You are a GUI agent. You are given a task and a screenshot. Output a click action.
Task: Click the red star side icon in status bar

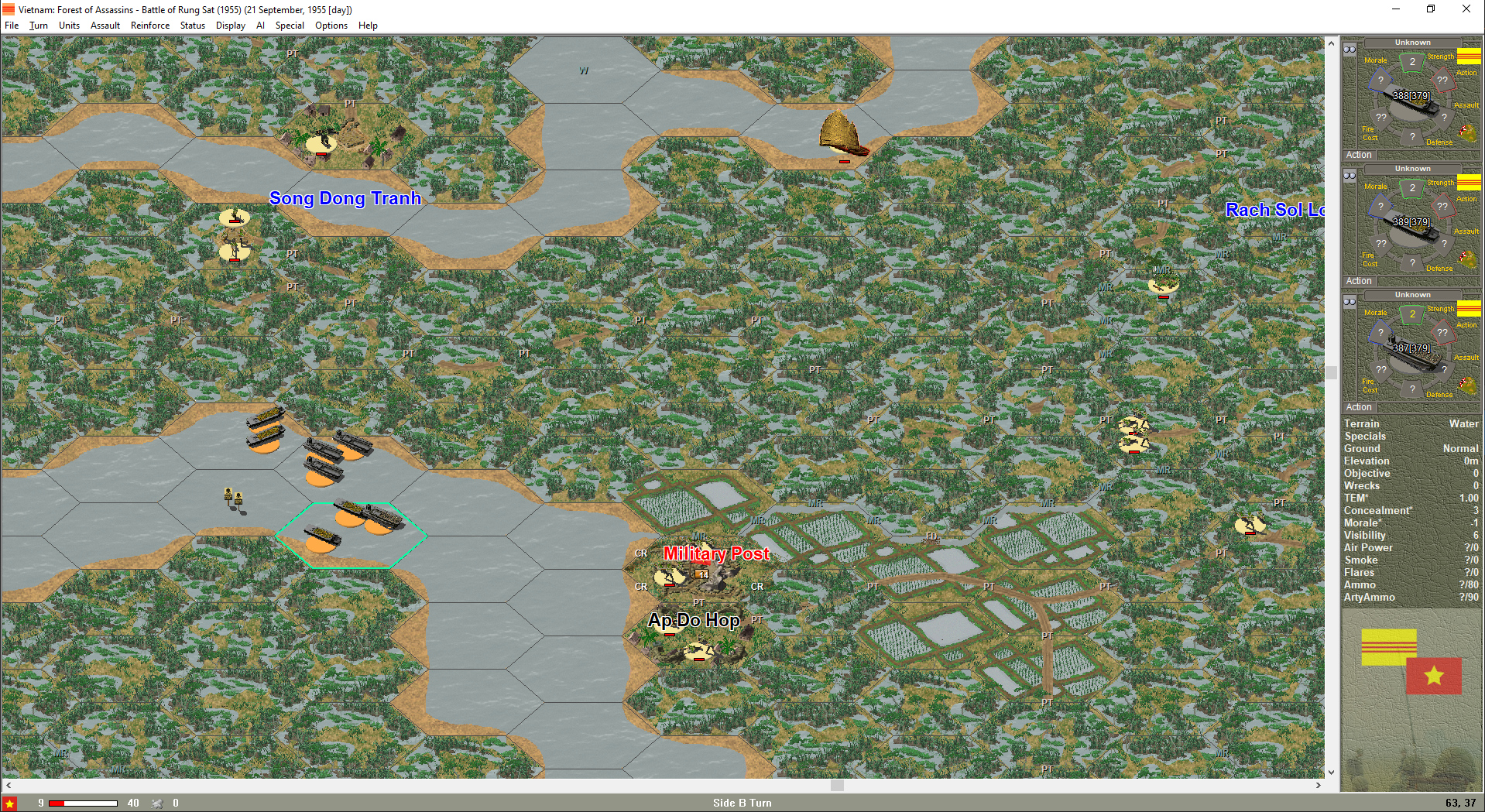[10, 803]
